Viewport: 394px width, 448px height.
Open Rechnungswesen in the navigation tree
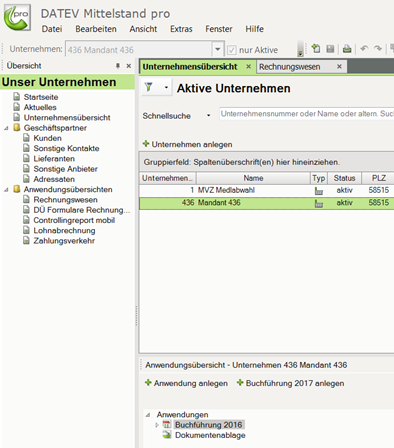point(65,200)
